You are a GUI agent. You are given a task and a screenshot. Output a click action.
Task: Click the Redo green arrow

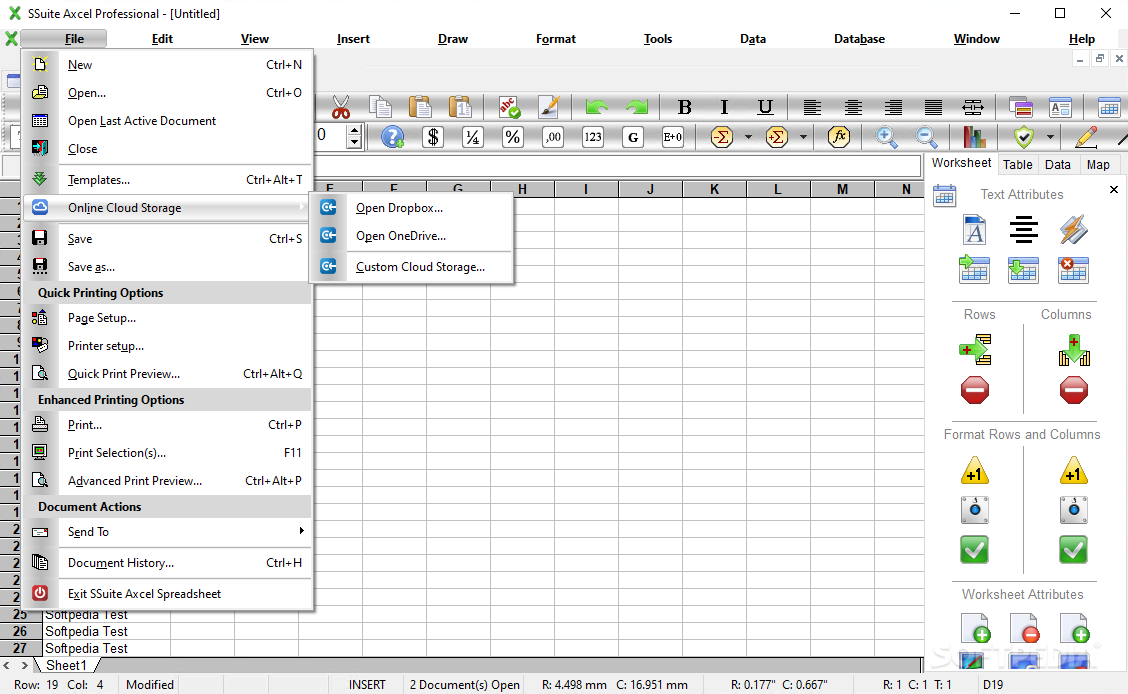point(637,108)
